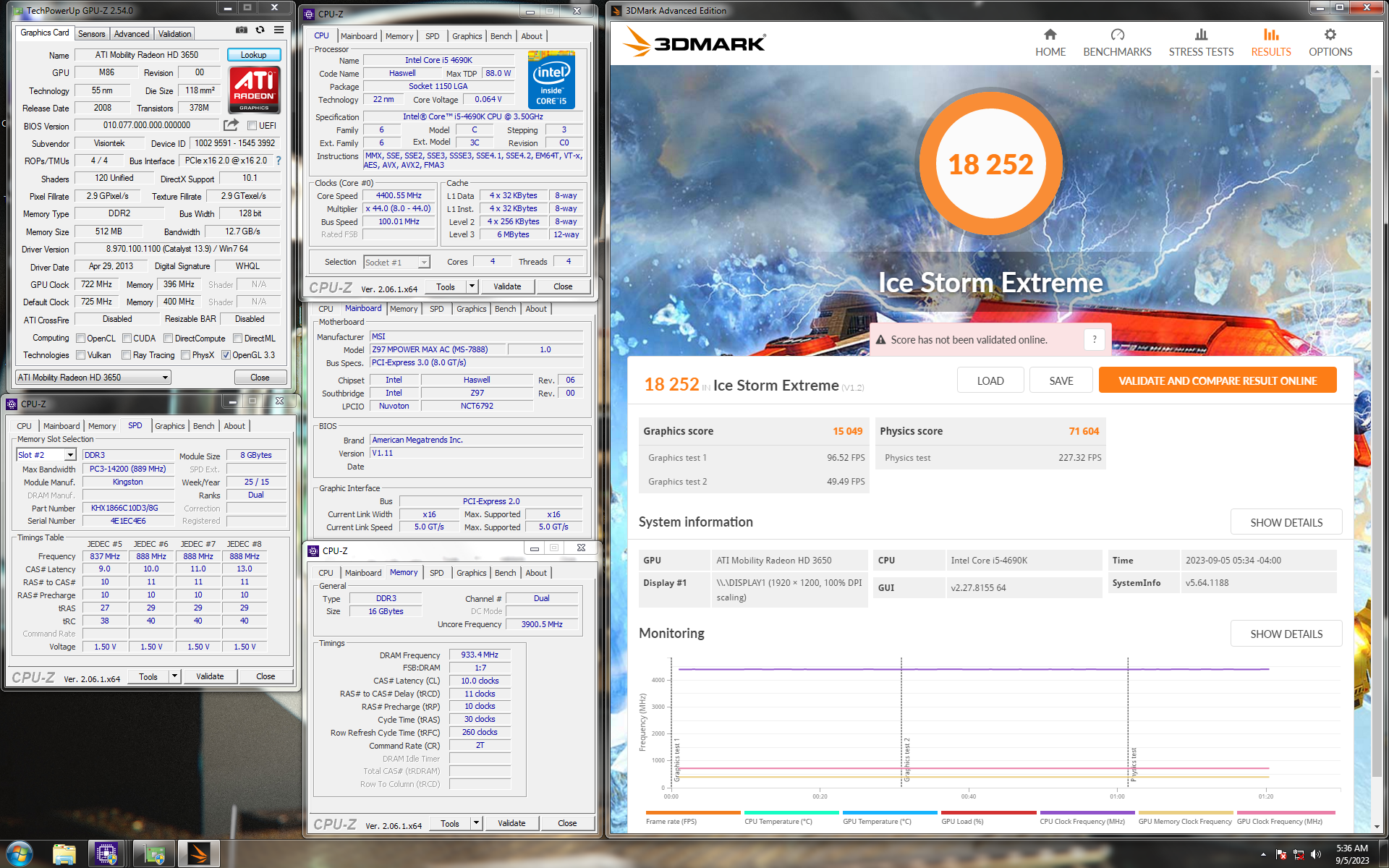Click the network tray icon

point(1298,854)
